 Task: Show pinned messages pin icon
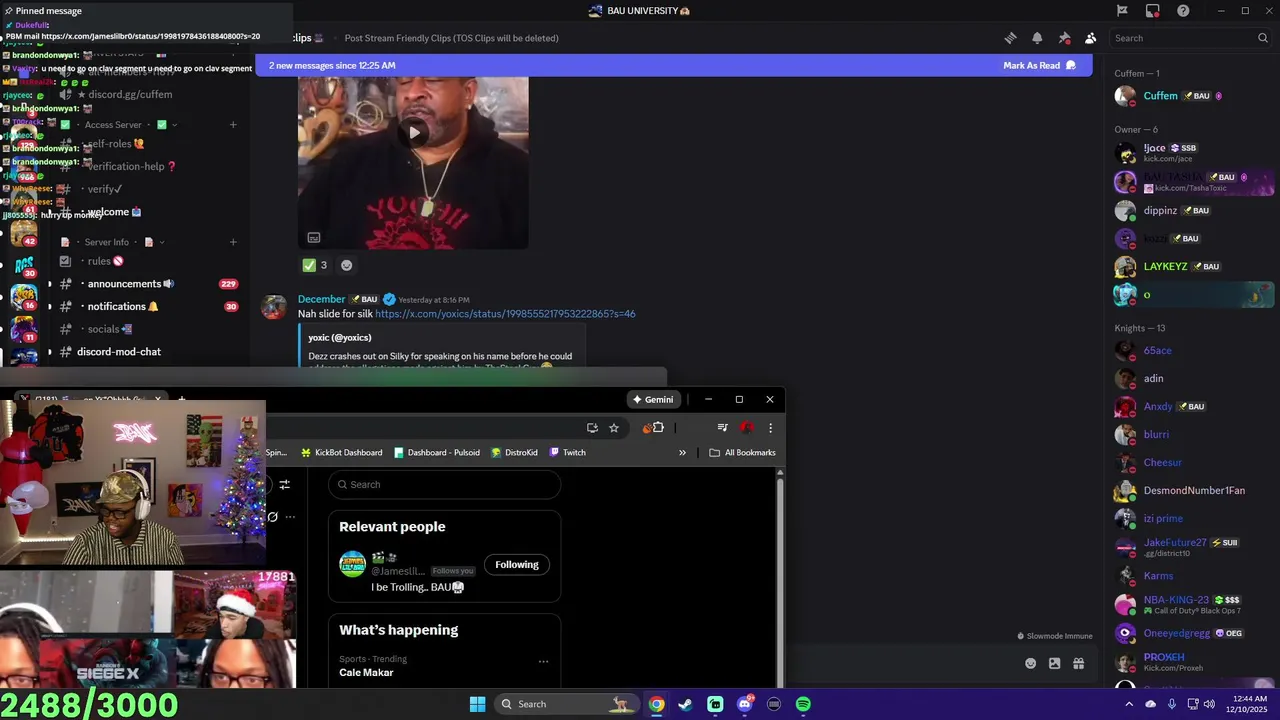coord(1064,38)
